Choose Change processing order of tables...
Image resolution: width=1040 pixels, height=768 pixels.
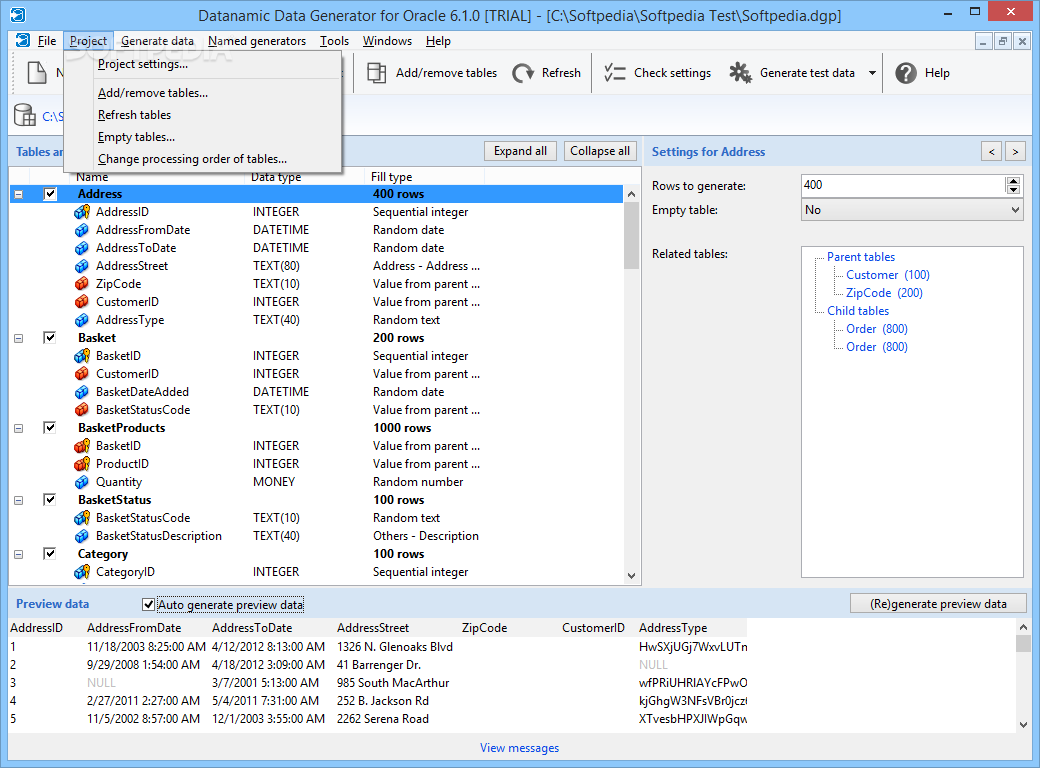coord(192,159)
